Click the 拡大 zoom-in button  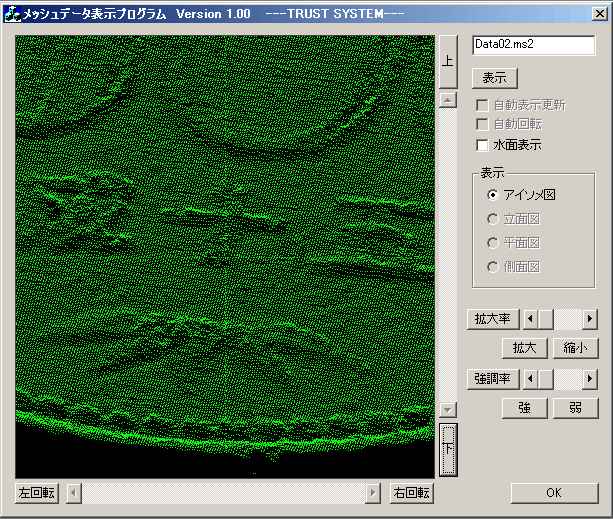coord(524,348)
